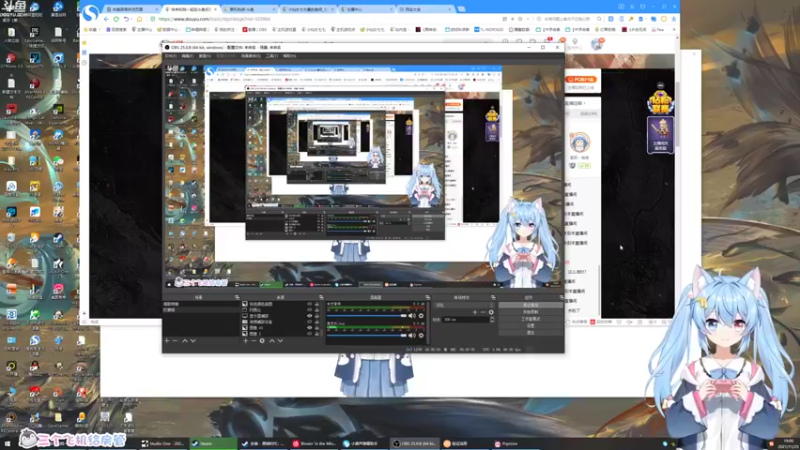The width and height of the screenshot is (800, 450).
Task: Open Studio One from the taskbar
Action: tap(163, 444)
